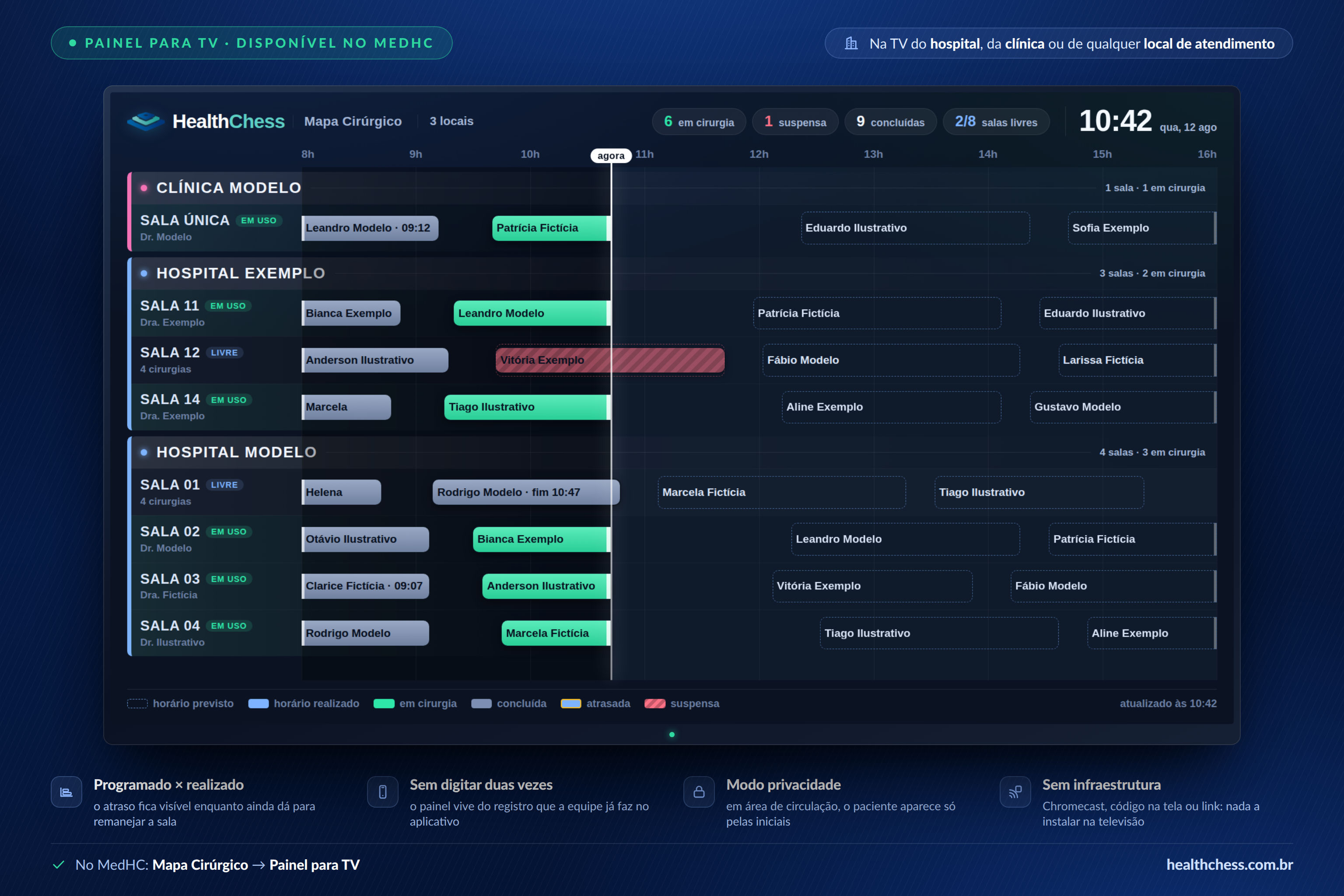
Task: Select the 9 concluídas counter pill
Action: [890, 122]
